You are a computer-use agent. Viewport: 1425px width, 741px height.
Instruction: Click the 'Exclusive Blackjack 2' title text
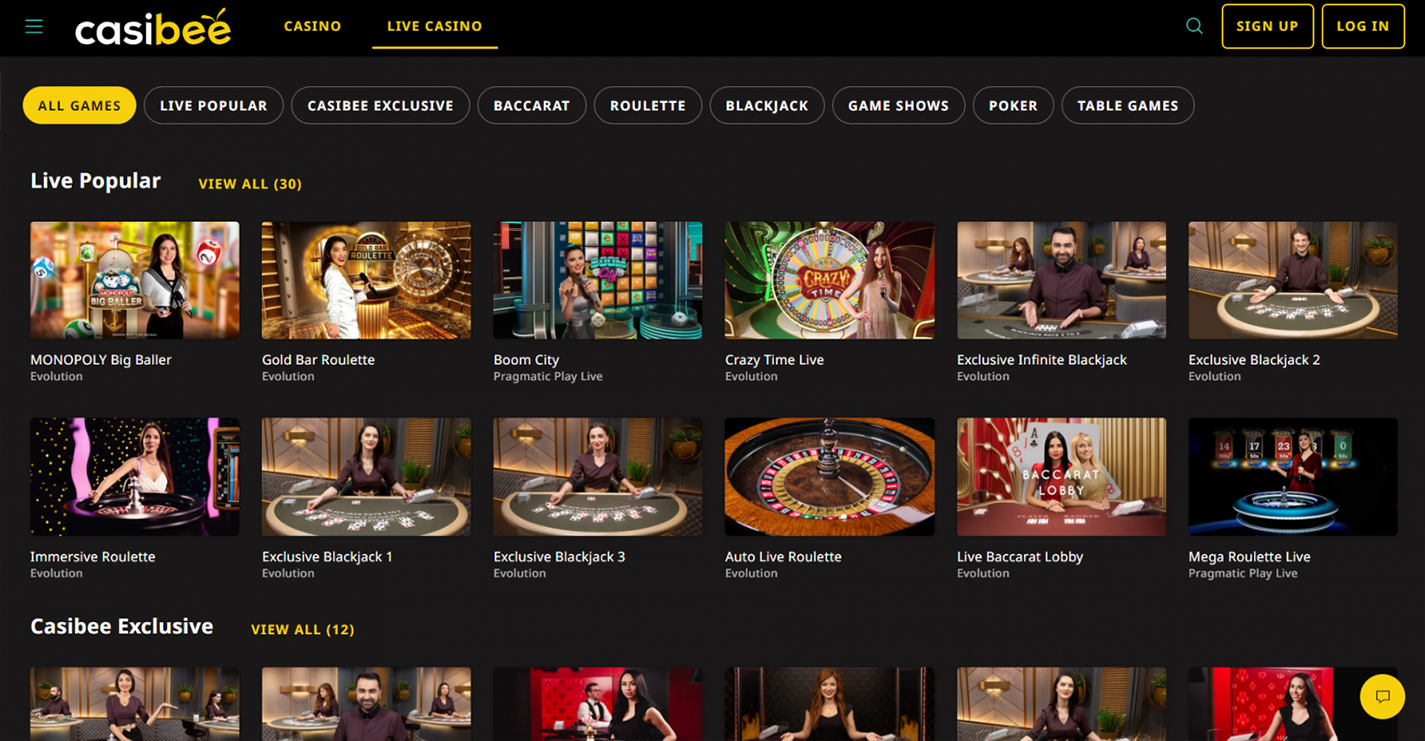1254,360
